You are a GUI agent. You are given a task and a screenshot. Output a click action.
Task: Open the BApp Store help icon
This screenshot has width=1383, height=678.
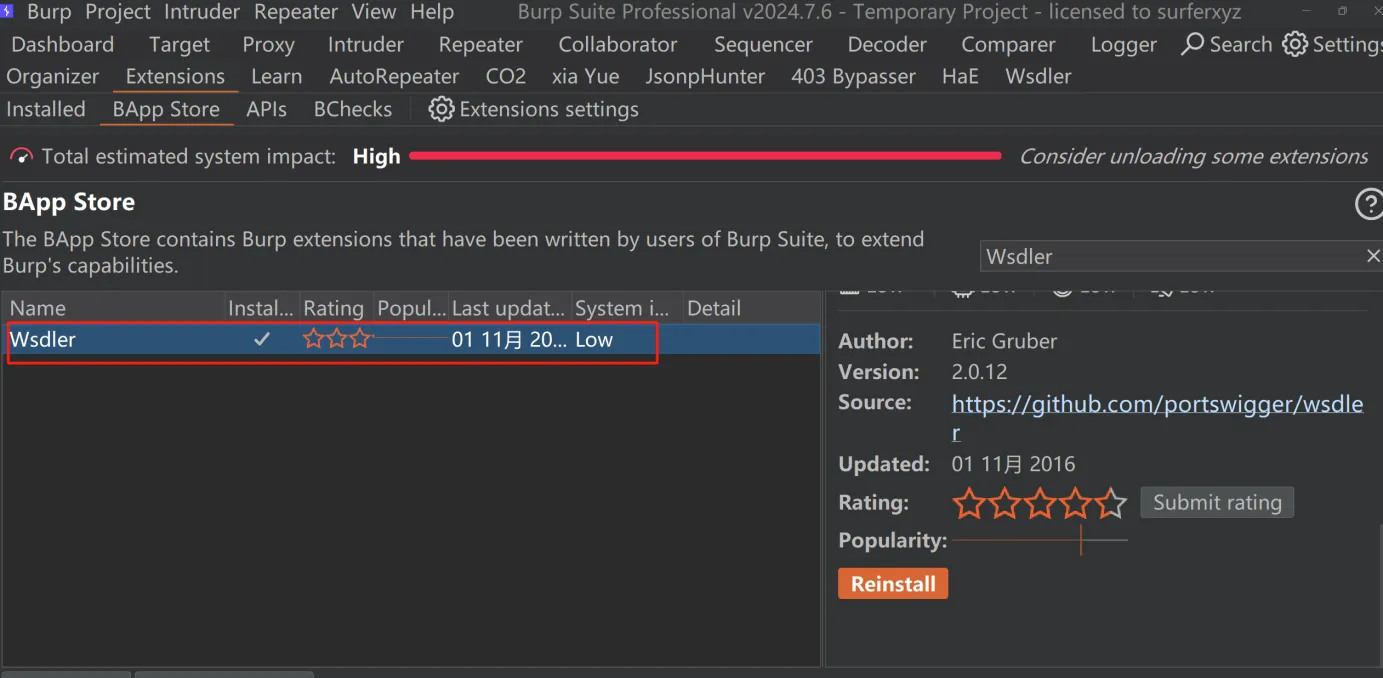point(1368,205)
